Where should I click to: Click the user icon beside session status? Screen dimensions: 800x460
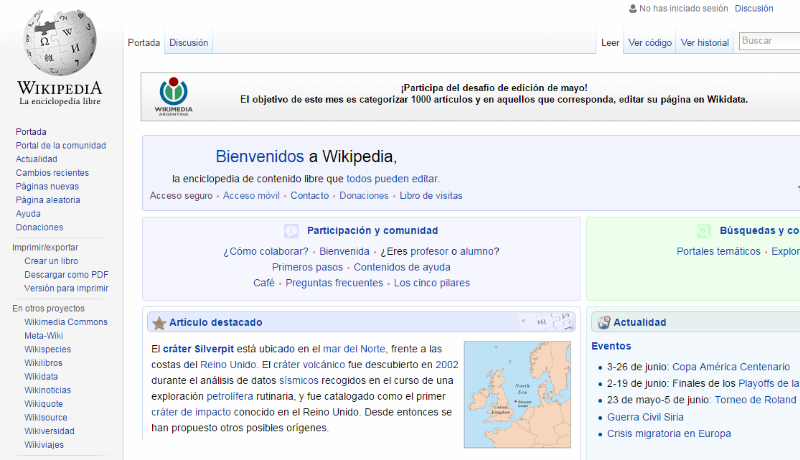coord(632,8)
